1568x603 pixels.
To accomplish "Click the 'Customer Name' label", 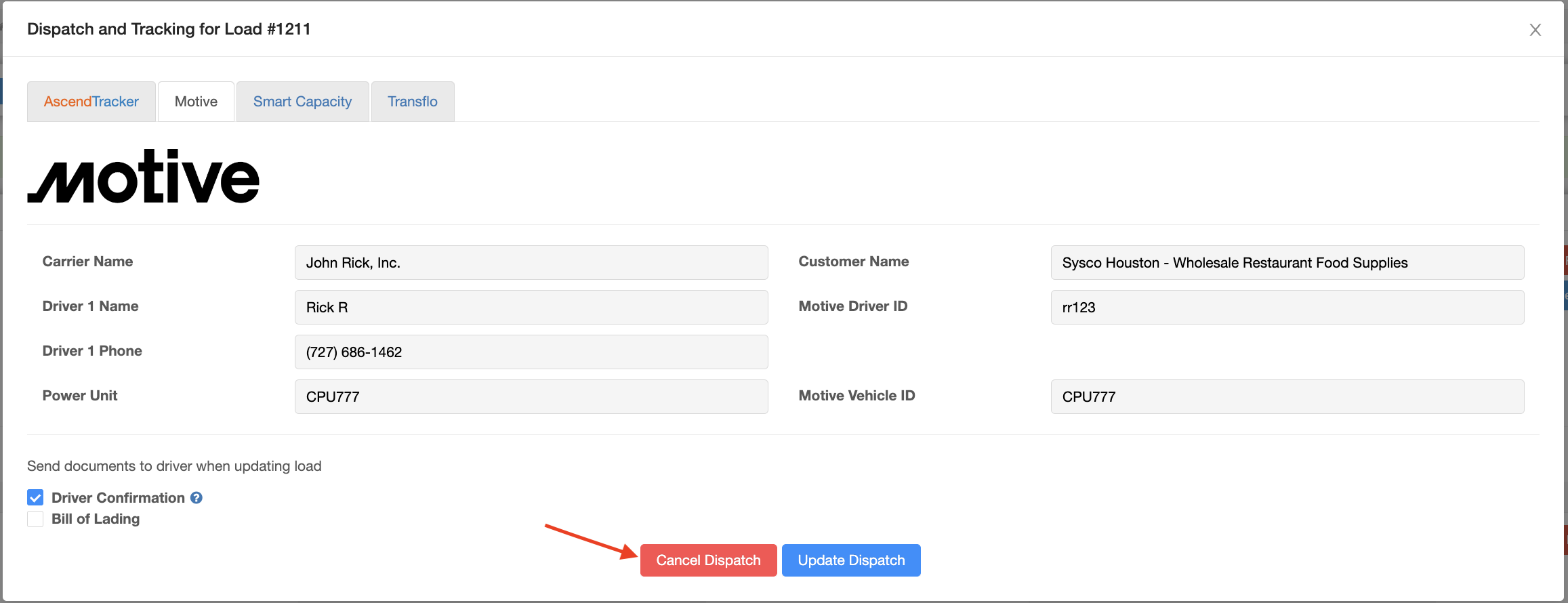I will click(854, 262).
